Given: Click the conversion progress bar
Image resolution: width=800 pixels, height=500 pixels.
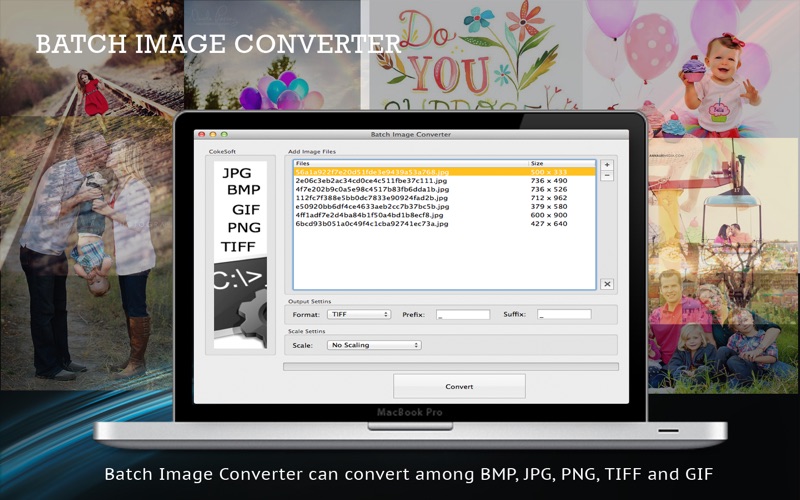Looking at the screenshot, I should point(451,367).
